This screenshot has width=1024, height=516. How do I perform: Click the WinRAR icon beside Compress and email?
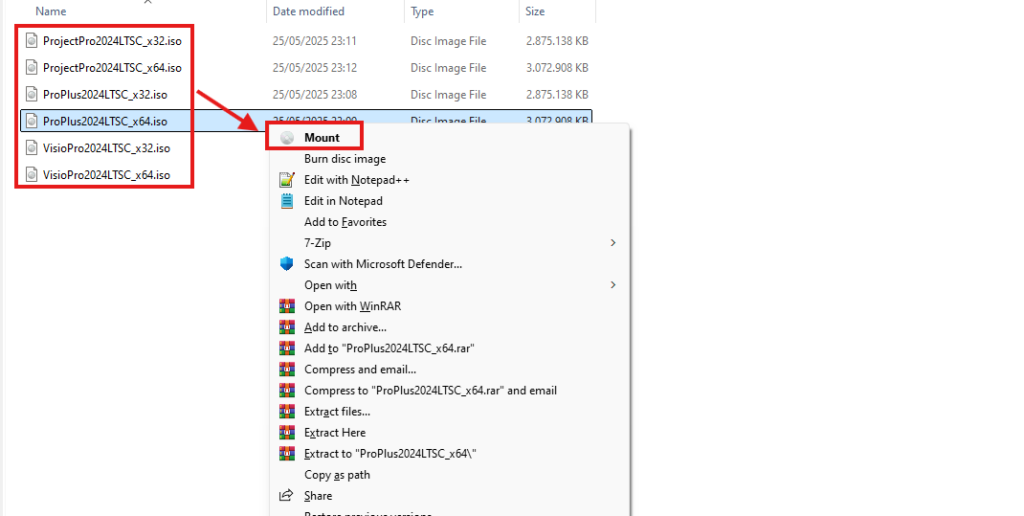click(287, 369)
